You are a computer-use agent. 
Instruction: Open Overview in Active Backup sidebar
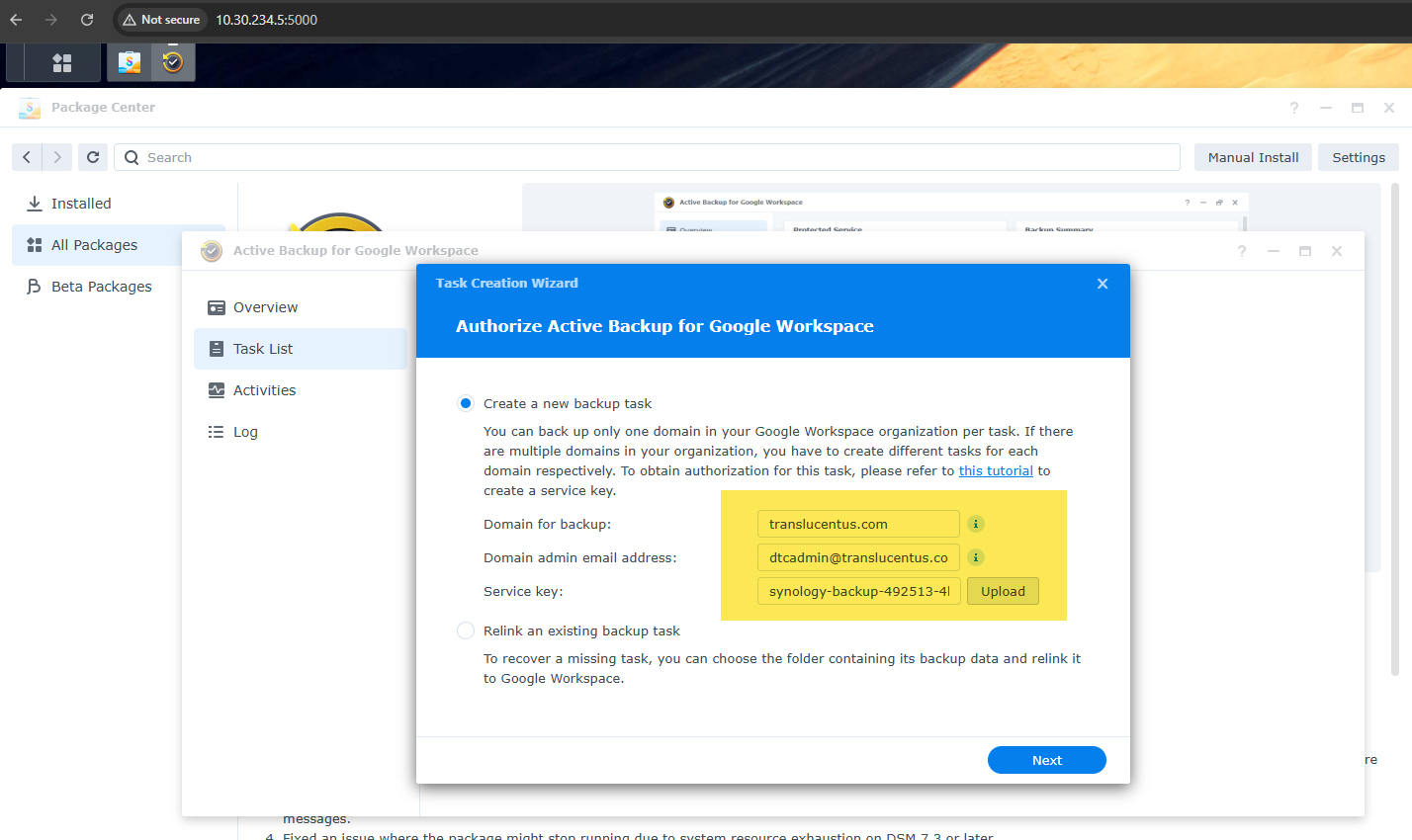coord(301,307)
